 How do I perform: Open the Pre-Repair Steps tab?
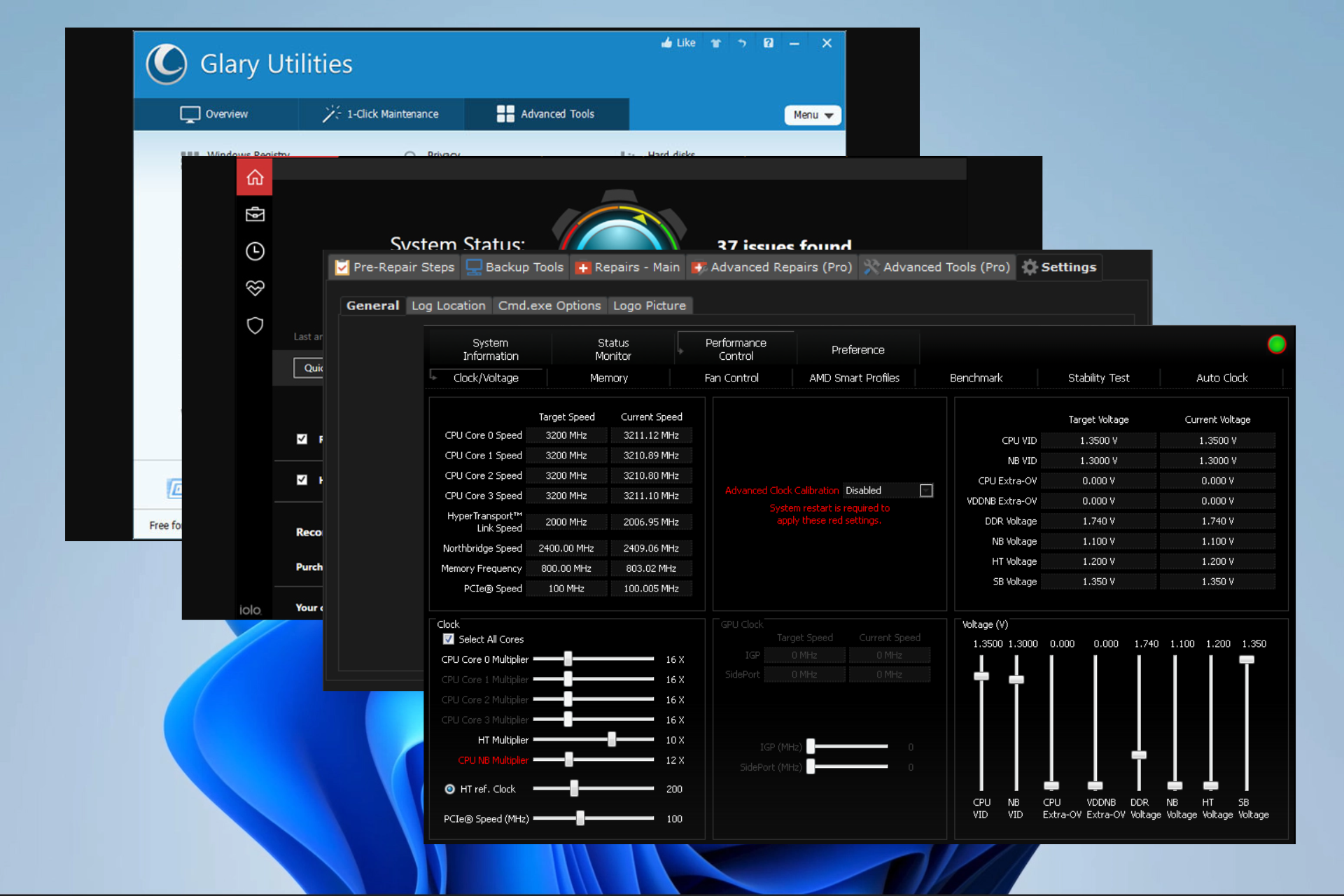coord(395,267)
